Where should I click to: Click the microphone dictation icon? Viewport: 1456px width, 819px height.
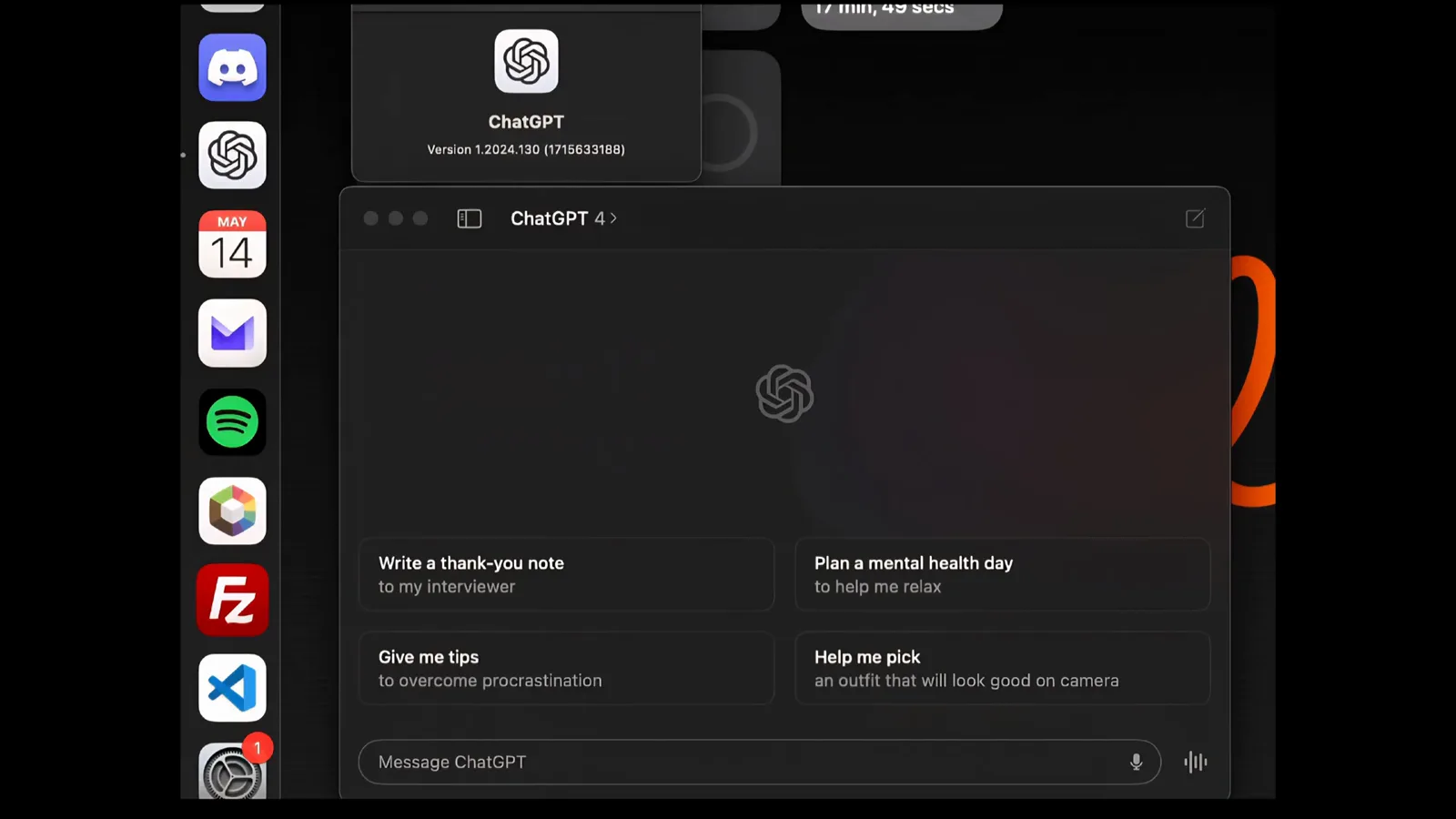click(x=1136, y=762)
